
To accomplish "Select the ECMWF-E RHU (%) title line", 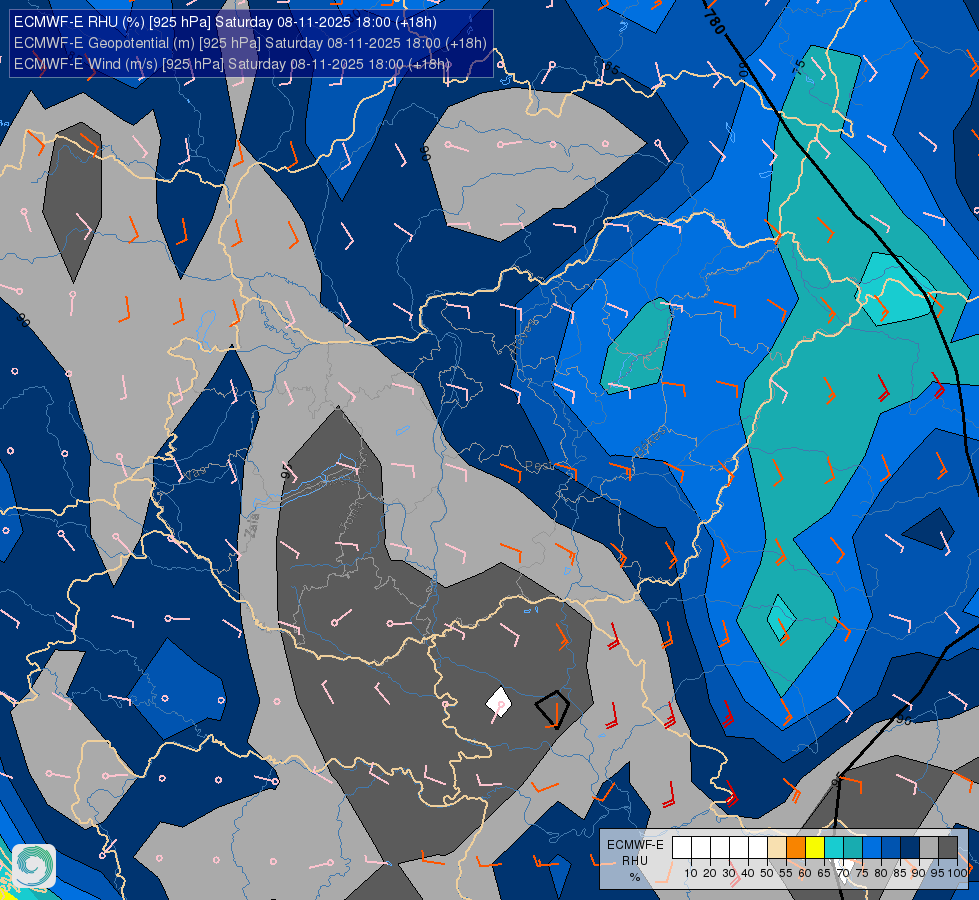I will pos(225,22).
